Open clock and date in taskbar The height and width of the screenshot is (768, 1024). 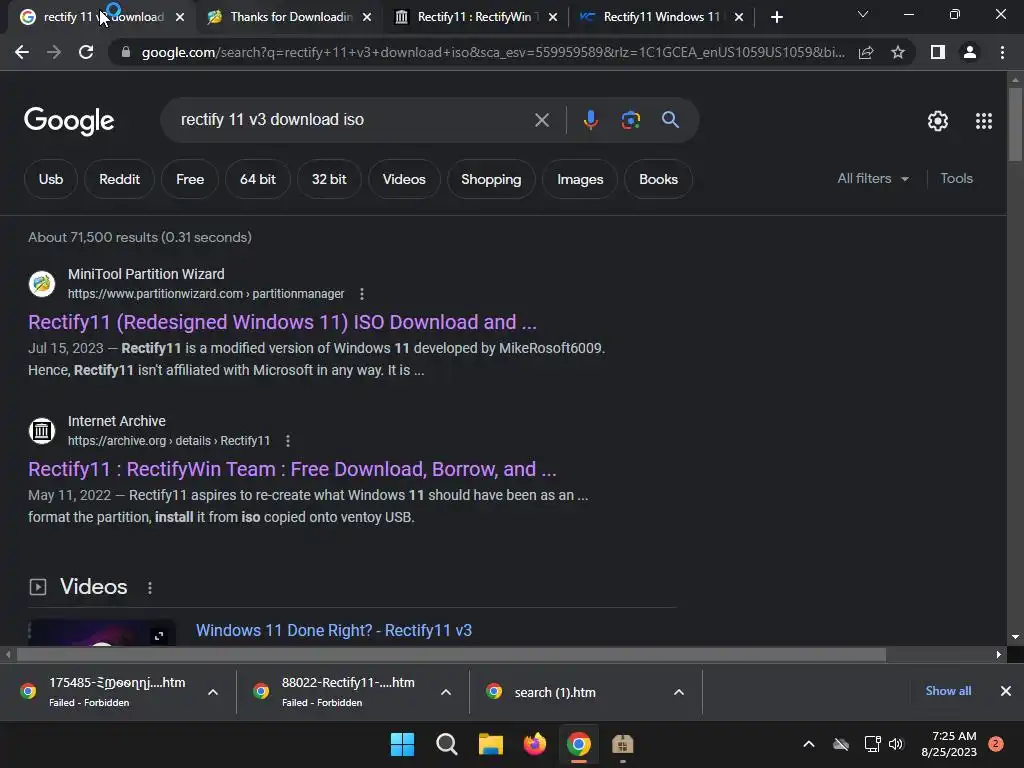[949, 744]
